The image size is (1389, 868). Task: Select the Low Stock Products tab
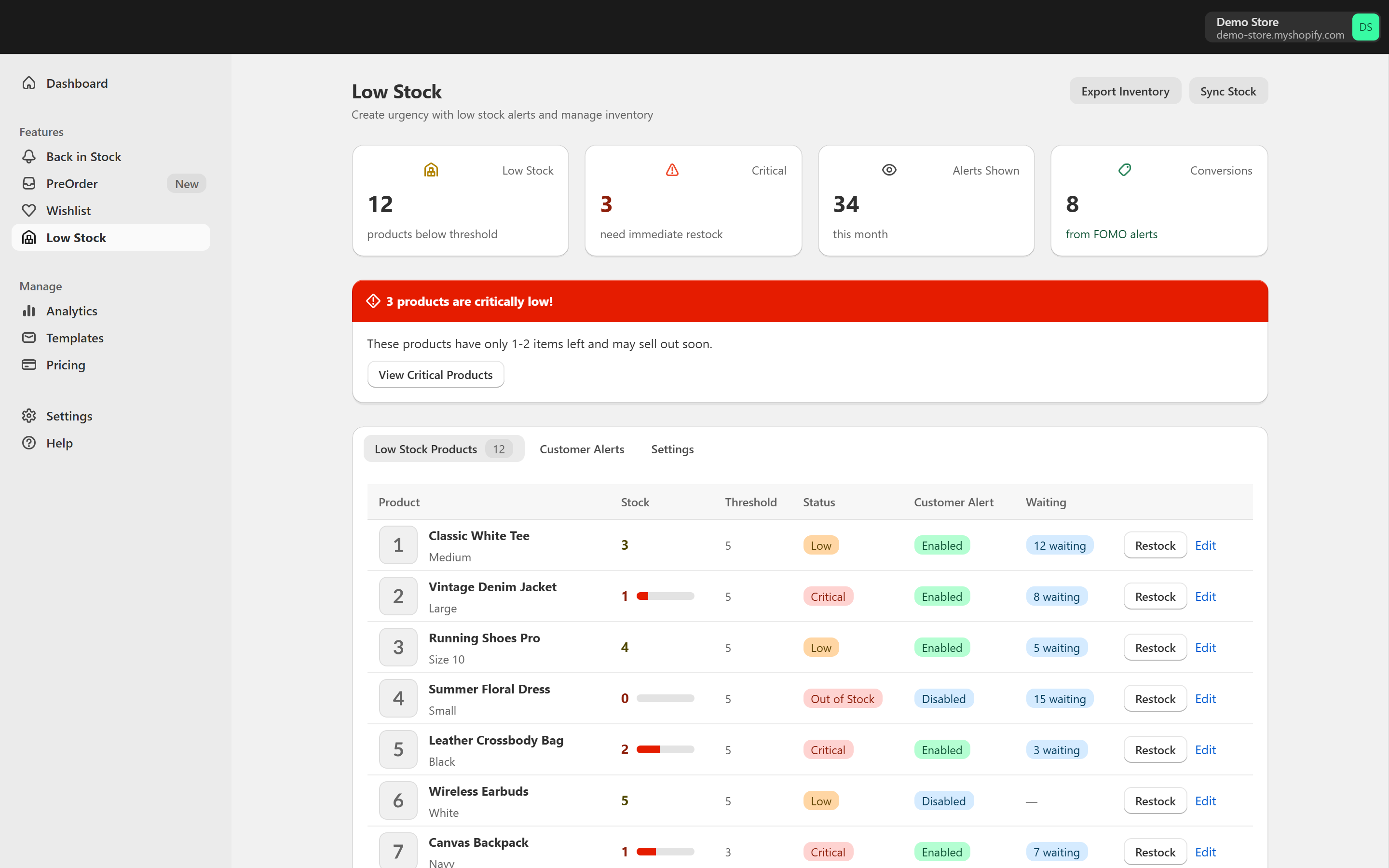[x=444, y=449]
